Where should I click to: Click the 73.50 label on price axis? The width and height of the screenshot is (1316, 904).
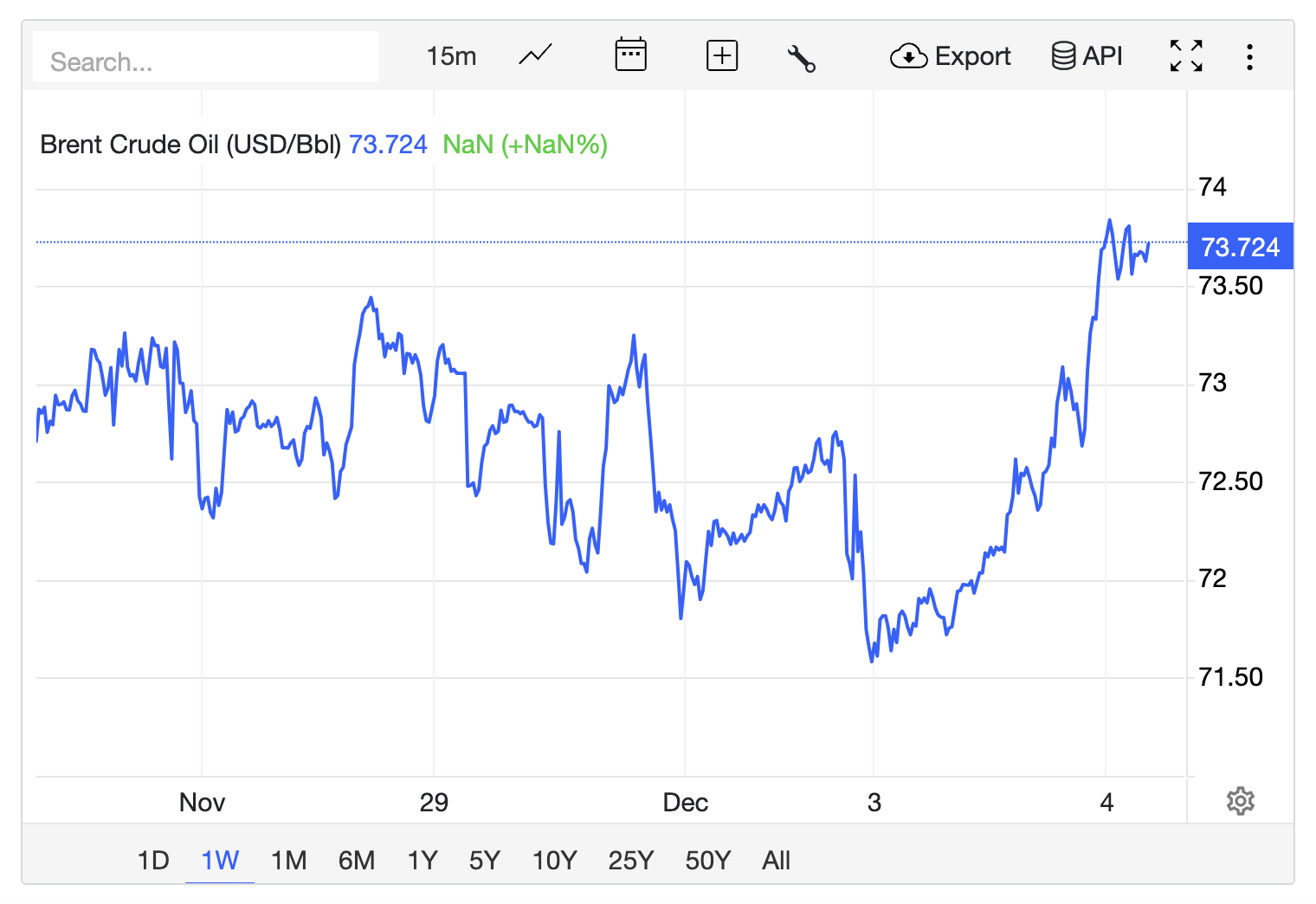click(x=1230, y=286)
